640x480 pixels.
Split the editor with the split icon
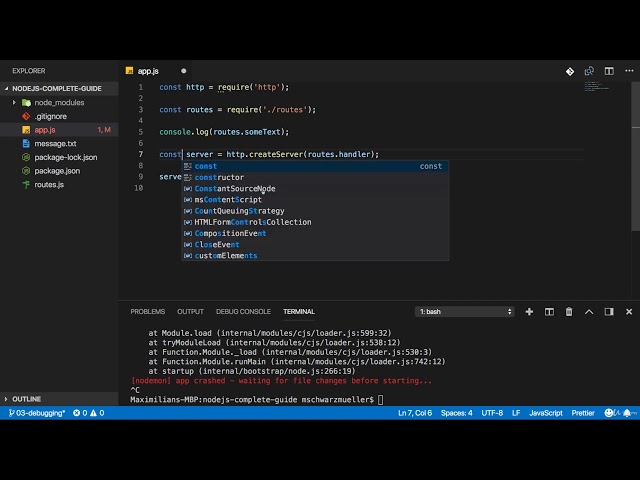(x=609, y=71)
